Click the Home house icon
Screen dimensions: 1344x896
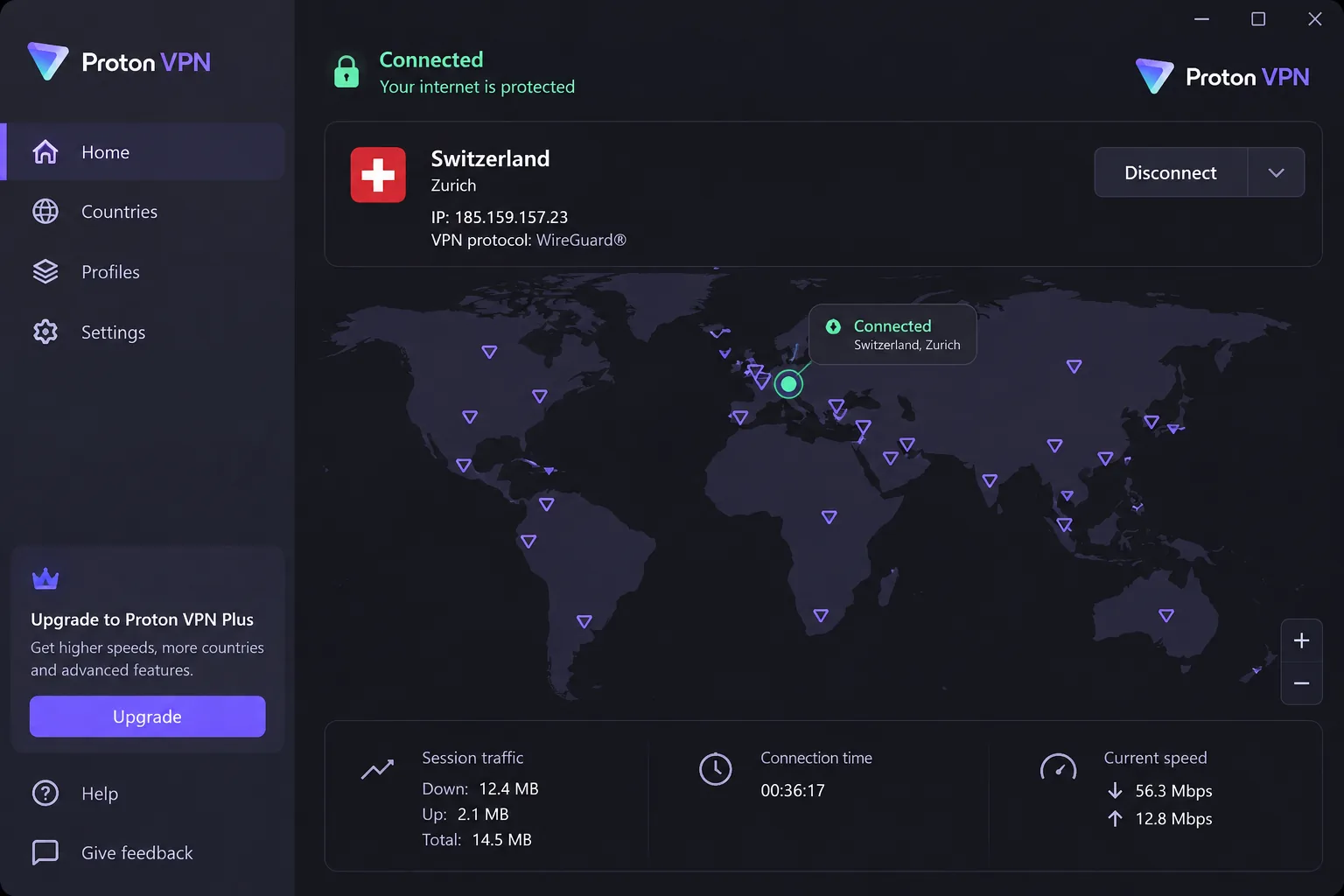tap(45, 152)
